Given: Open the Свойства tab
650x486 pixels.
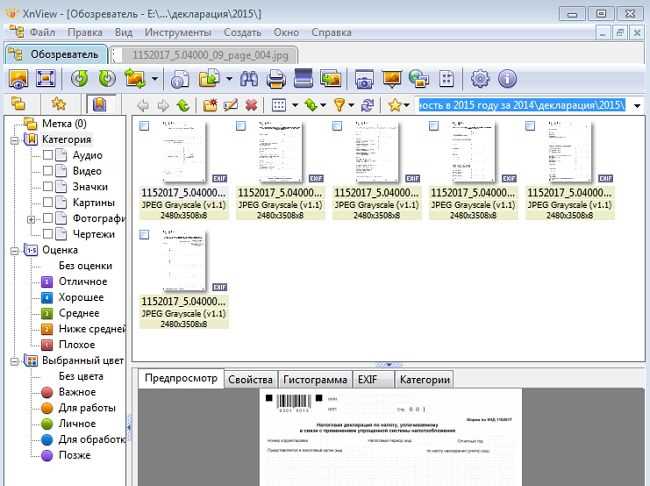Looking at the screenshot, I should 250,380.
